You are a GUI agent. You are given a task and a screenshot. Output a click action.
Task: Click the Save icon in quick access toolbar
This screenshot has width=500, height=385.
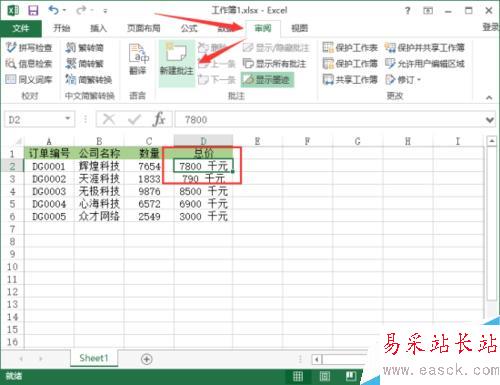[x=33, y=10]
